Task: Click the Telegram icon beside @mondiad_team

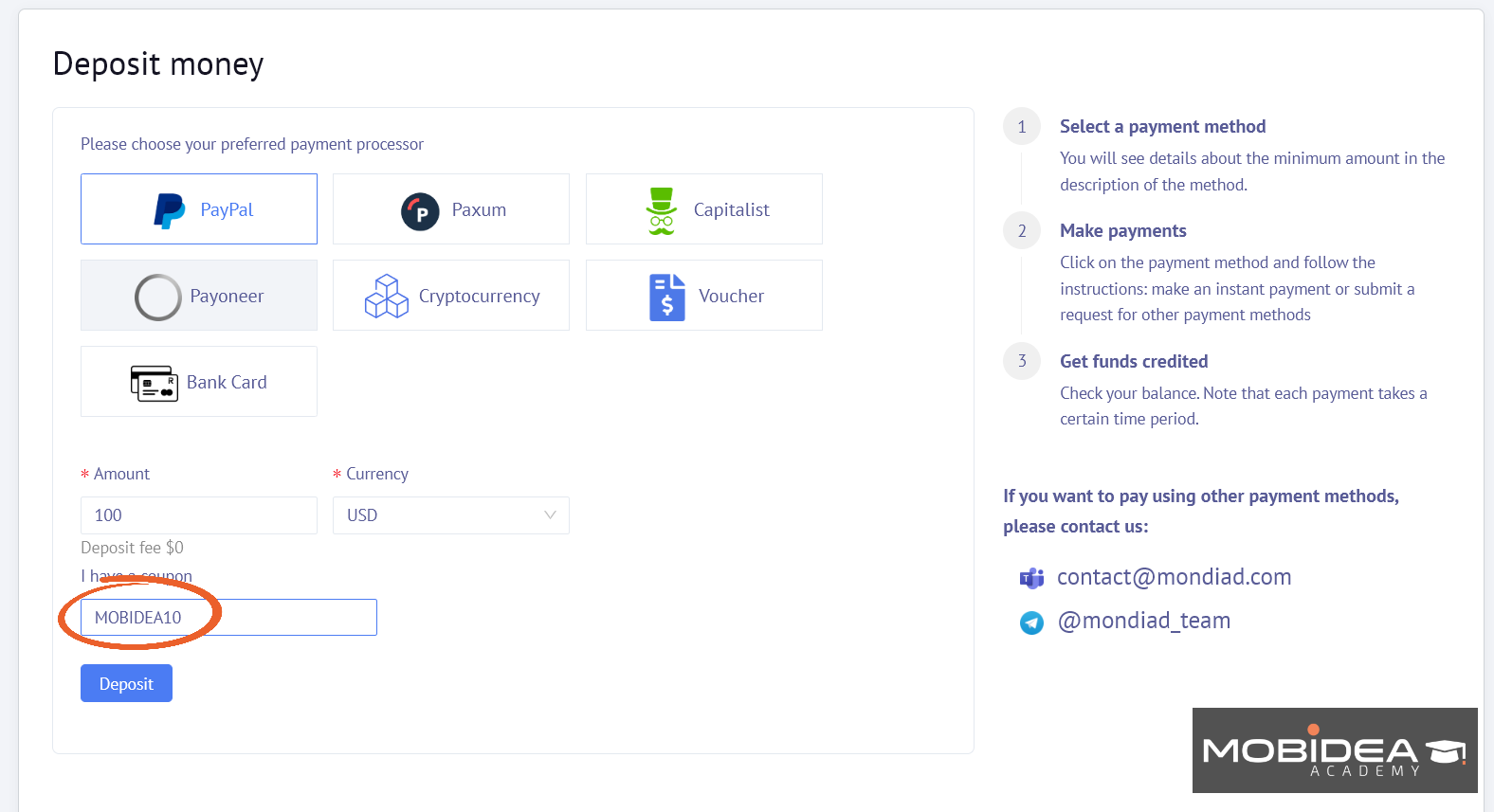Action: click(1031, 623)
